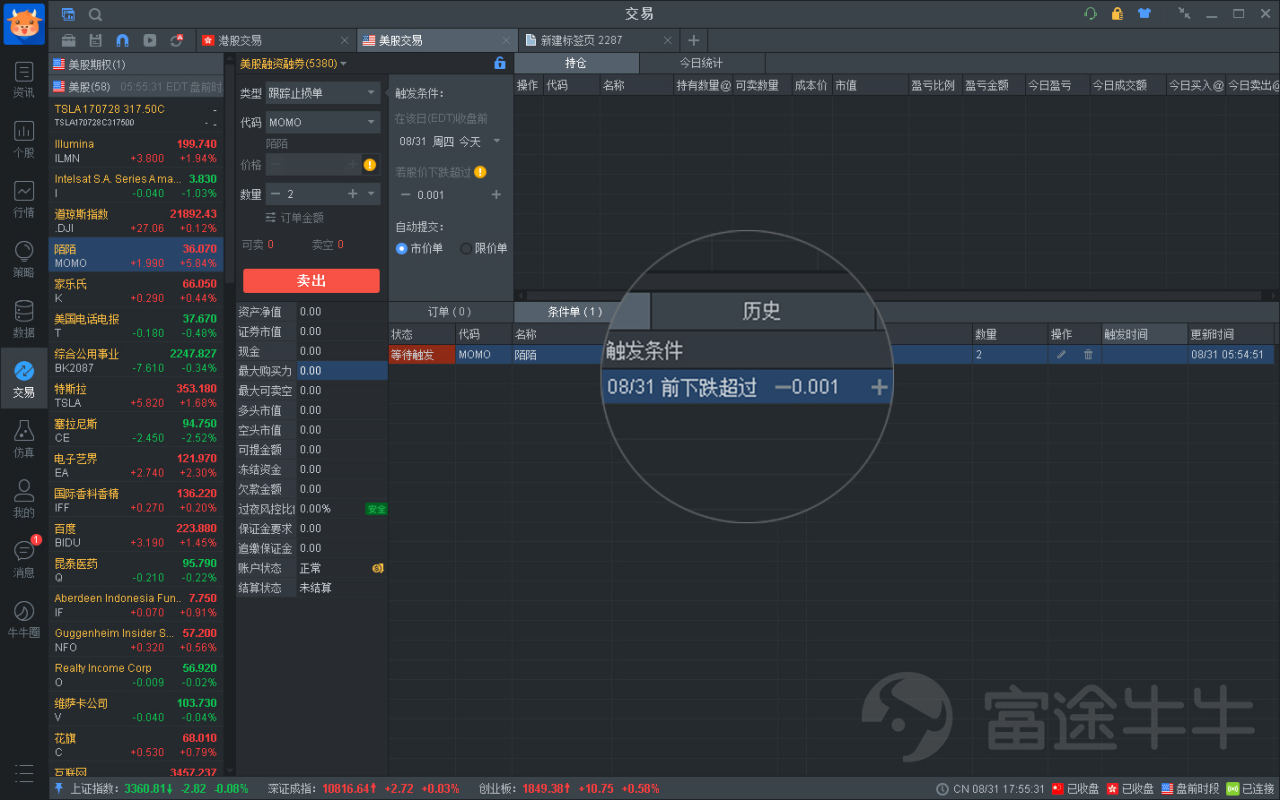Close the 港股交易 tab
Screen dimensions: 1280x800
345,41
